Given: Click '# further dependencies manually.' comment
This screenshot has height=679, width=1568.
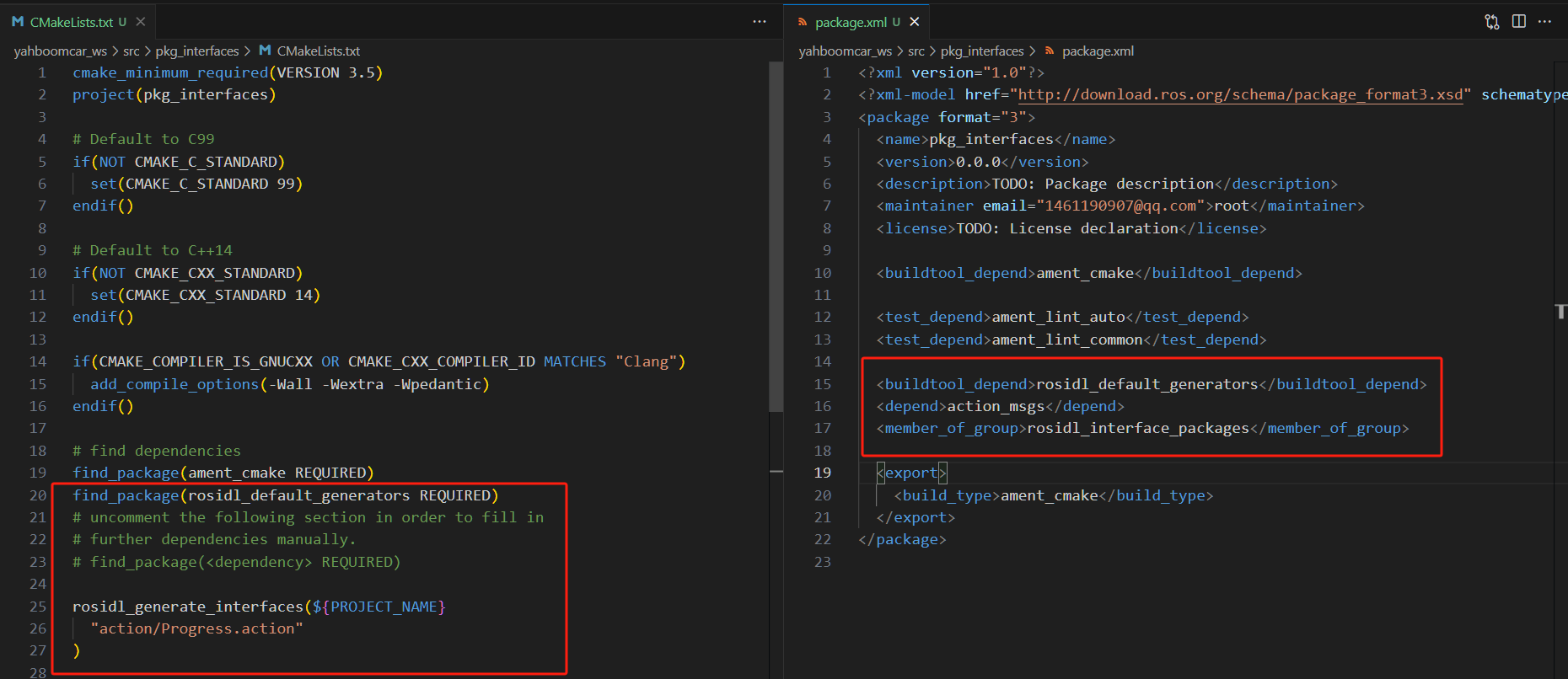Looking at the screenshot, I should point(214,539).
